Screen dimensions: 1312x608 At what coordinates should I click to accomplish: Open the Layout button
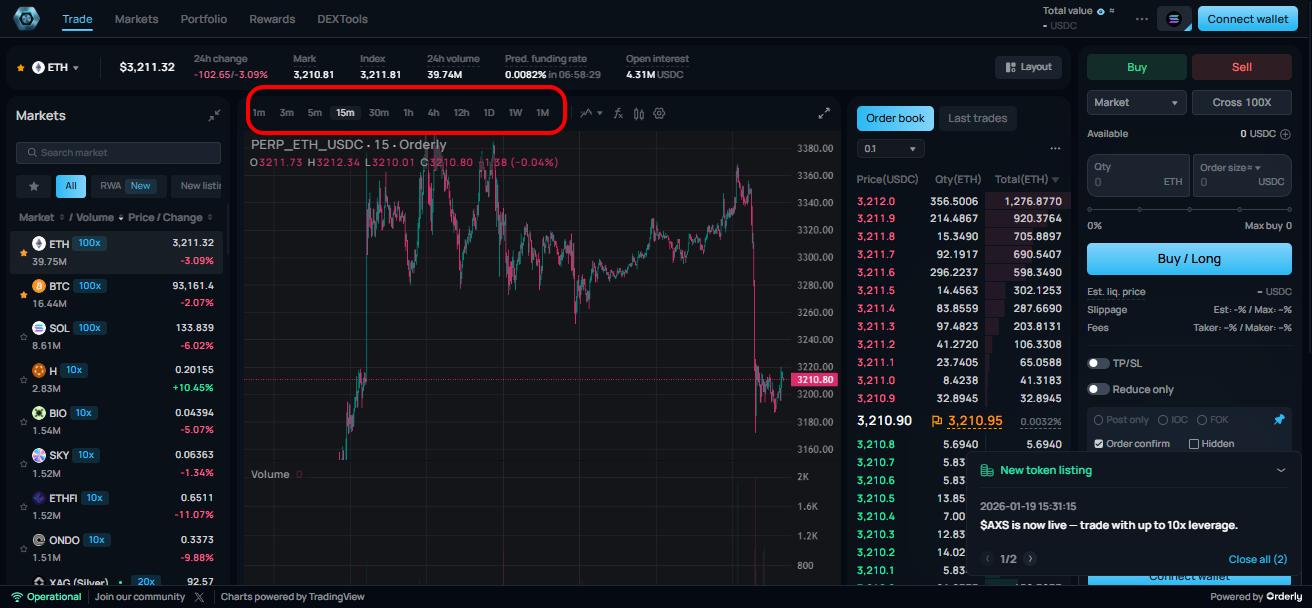[1028, 67]
